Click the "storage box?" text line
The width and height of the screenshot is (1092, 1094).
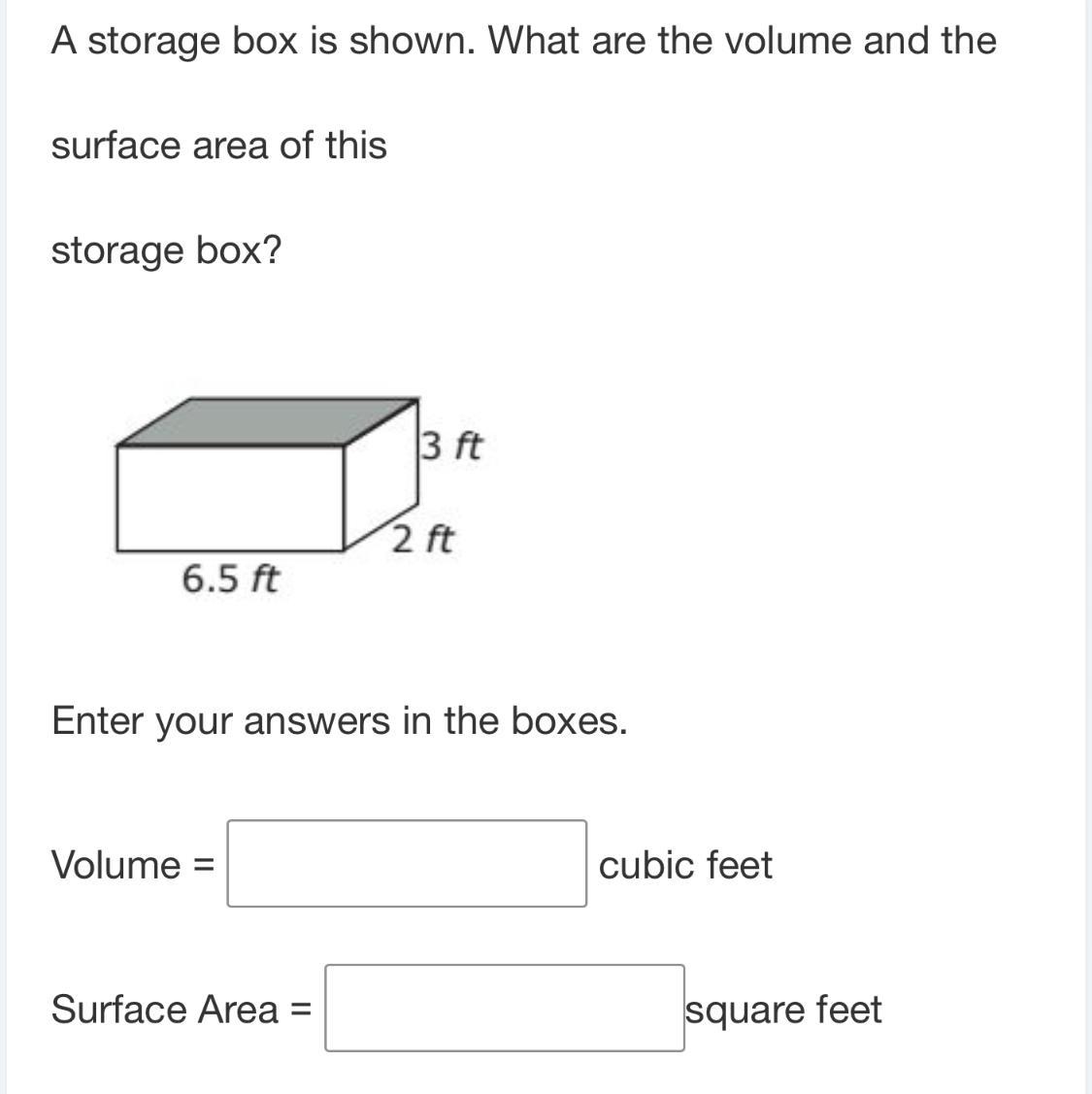tap(166, 250)
